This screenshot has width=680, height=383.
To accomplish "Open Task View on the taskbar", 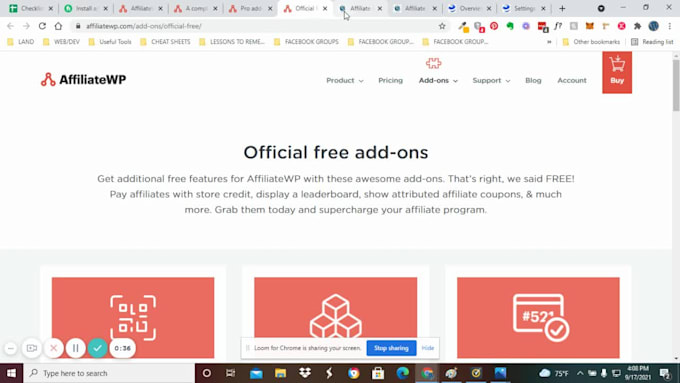I will (x=230, y=373).
